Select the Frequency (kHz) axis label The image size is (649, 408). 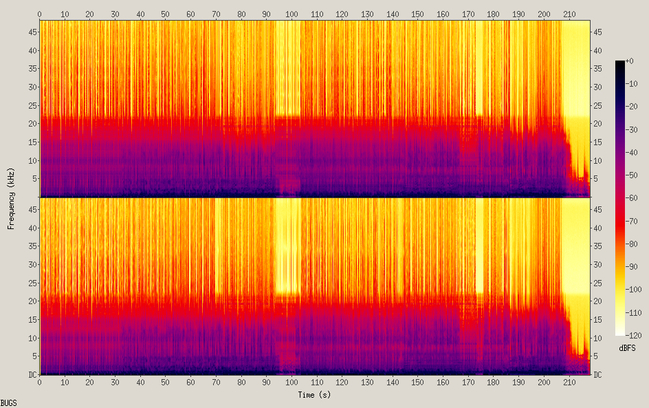[11, 198]
